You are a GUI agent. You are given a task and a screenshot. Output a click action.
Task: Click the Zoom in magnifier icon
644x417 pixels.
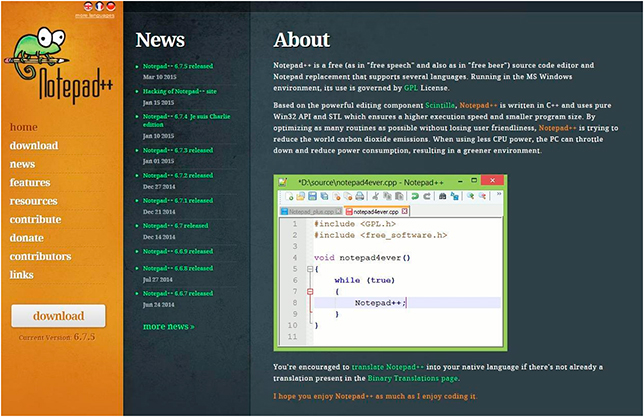(x=470, y=196)
